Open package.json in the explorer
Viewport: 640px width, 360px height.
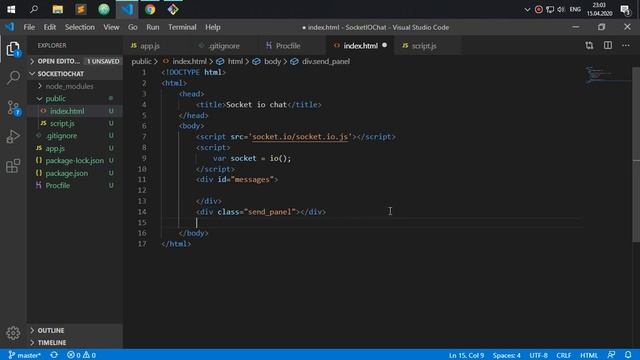(75, 173)
